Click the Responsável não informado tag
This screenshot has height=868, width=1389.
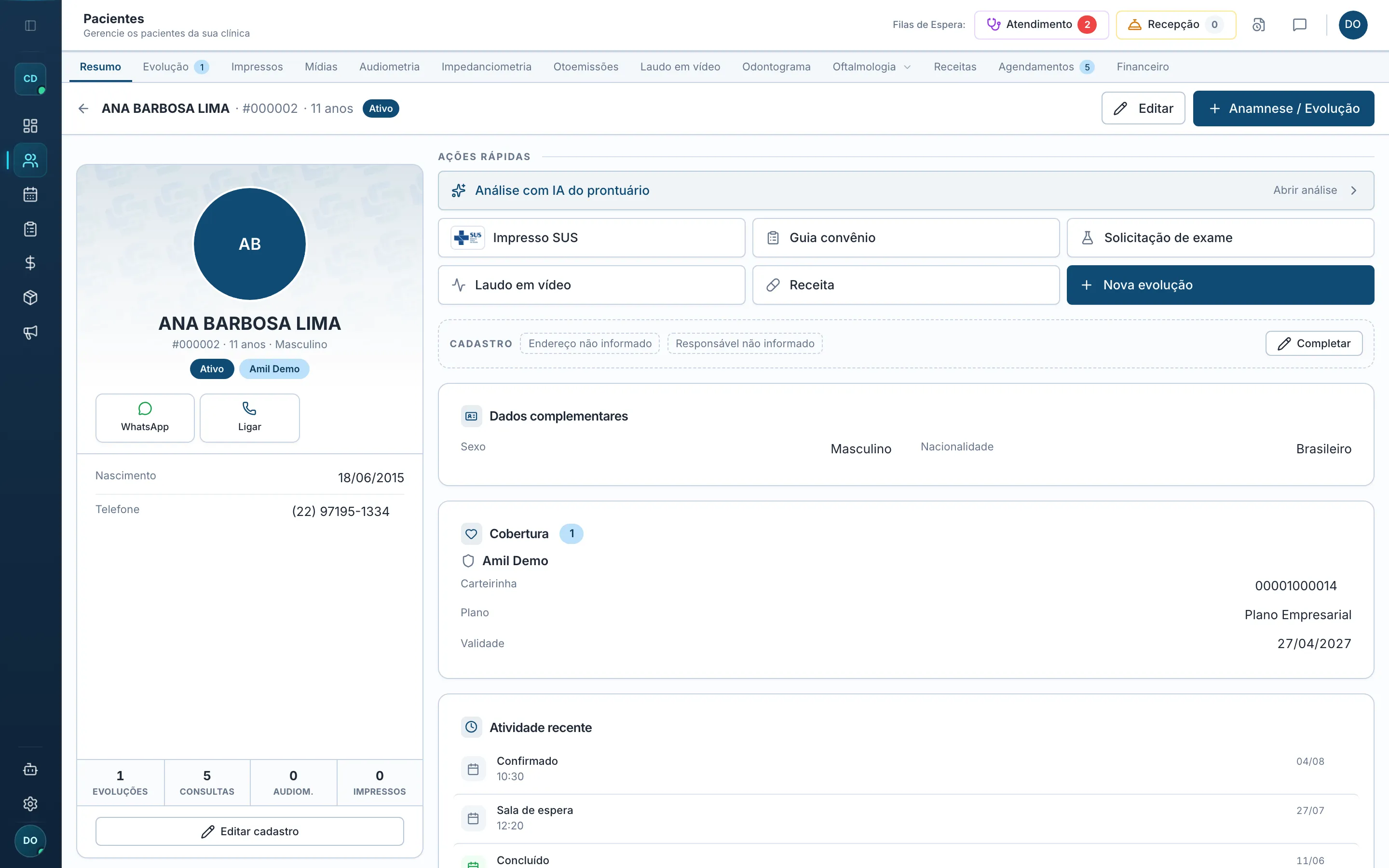tap(745, 343)
